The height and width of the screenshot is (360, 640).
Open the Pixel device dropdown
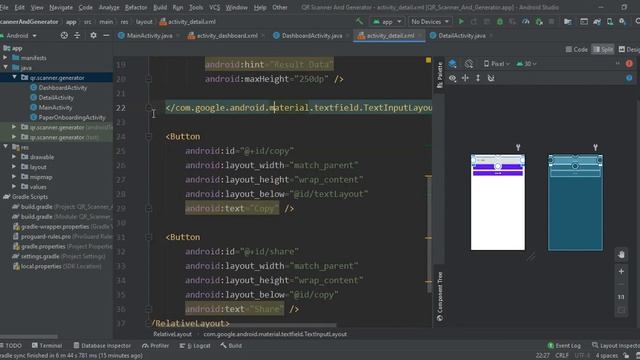pos(497,64)
